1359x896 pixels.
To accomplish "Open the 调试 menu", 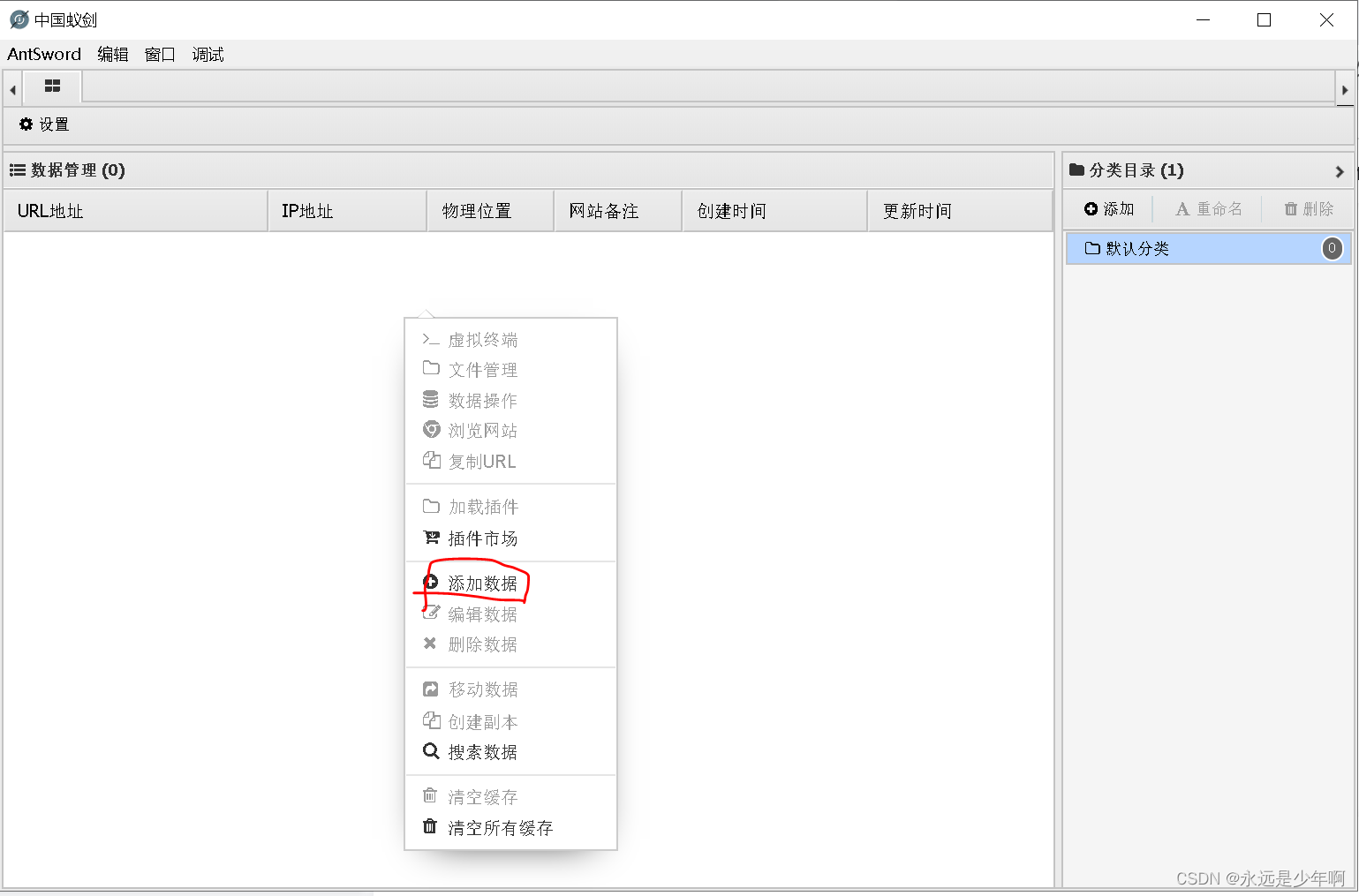I will click(208, 54).
